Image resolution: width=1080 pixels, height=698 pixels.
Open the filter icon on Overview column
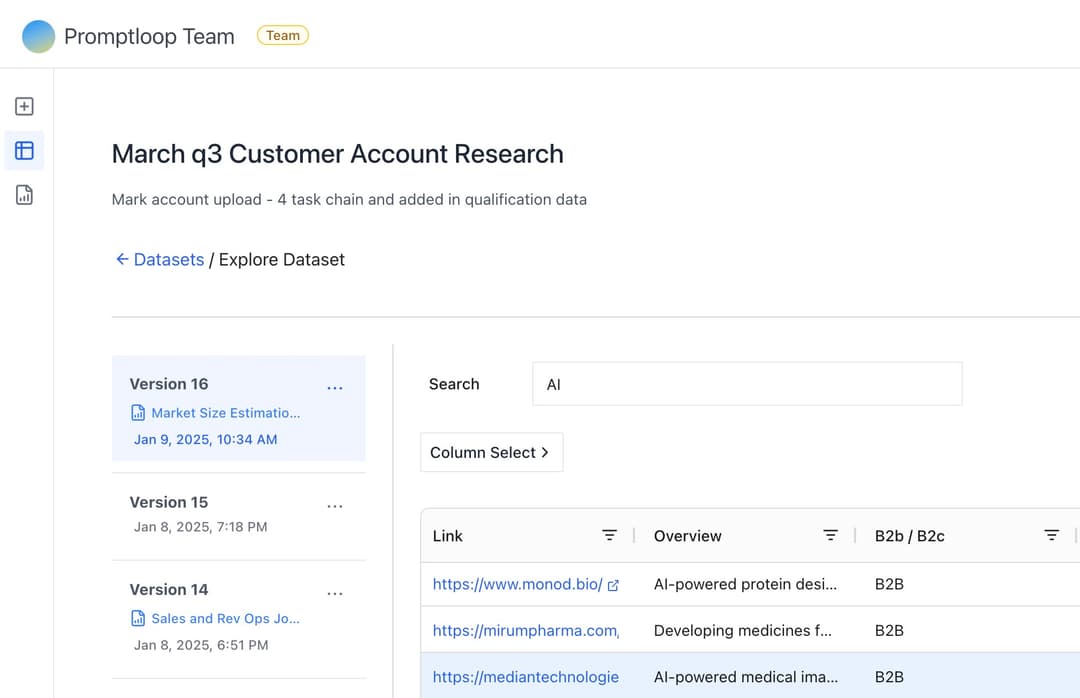[830, 535]
